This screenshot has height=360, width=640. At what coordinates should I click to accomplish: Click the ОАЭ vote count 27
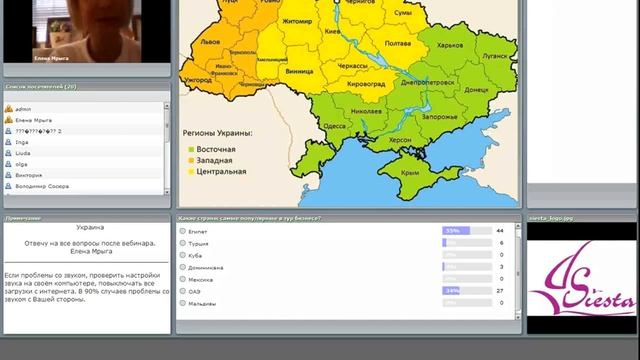point(500,291)
